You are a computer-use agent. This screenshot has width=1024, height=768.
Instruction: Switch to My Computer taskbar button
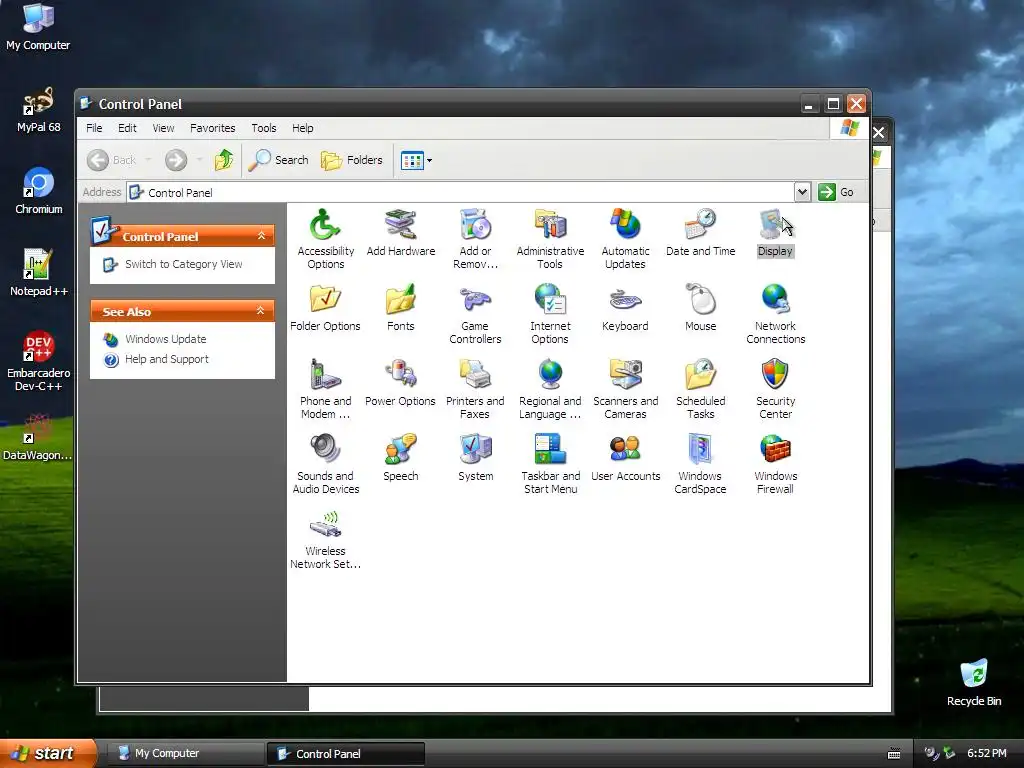click(184, 753)
